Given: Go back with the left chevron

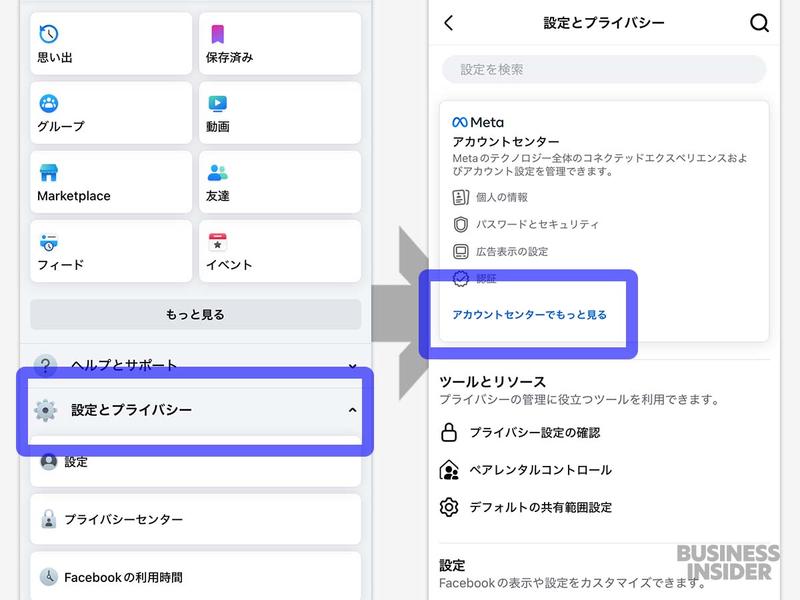Looking at the screenshot, I should point(448,22).
